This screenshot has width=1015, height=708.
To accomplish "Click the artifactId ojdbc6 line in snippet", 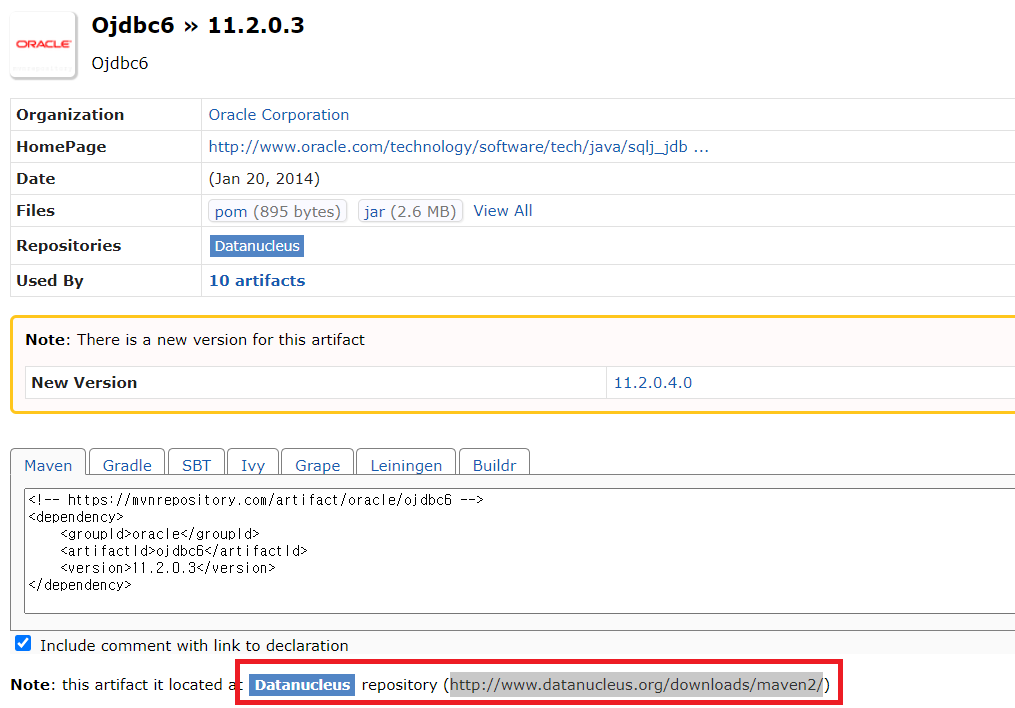I will (x=183, y=551).
